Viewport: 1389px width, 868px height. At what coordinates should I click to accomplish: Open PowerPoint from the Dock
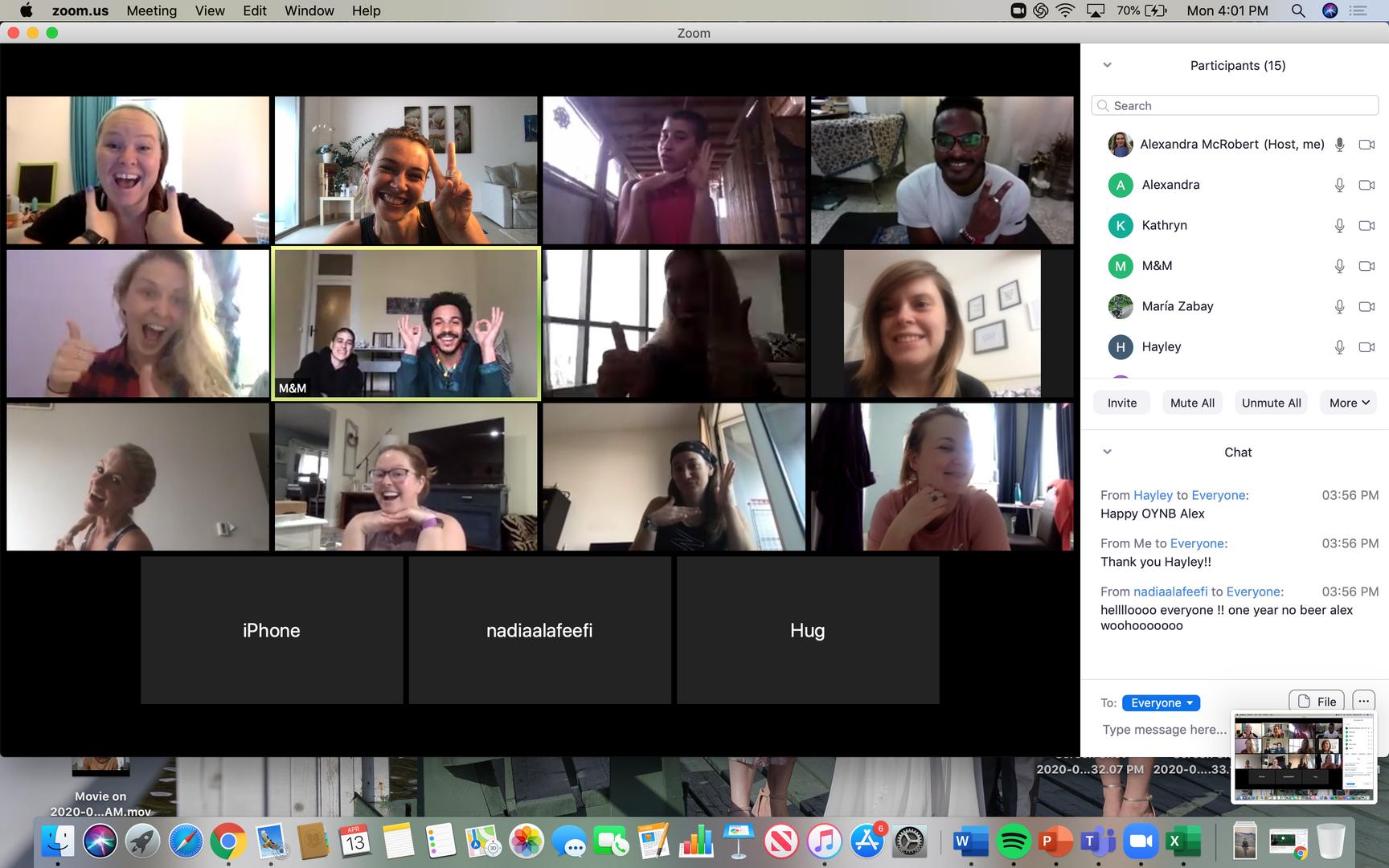point(1055,841)
